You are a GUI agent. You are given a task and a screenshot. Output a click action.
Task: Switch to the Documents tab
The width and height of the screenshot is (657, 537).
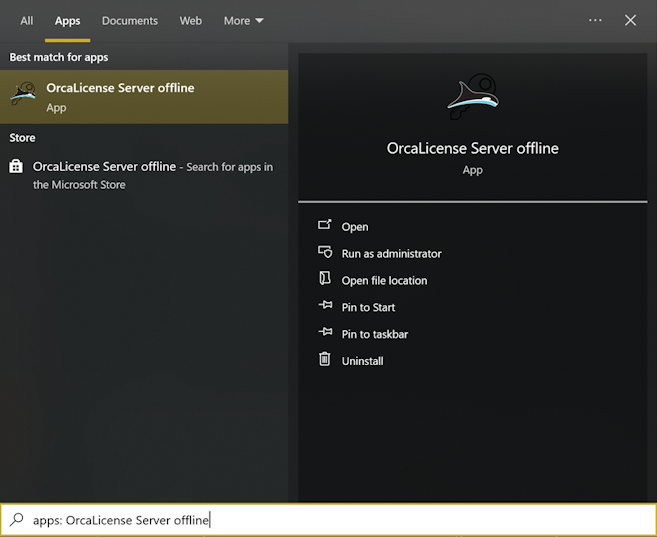point(130,20)
